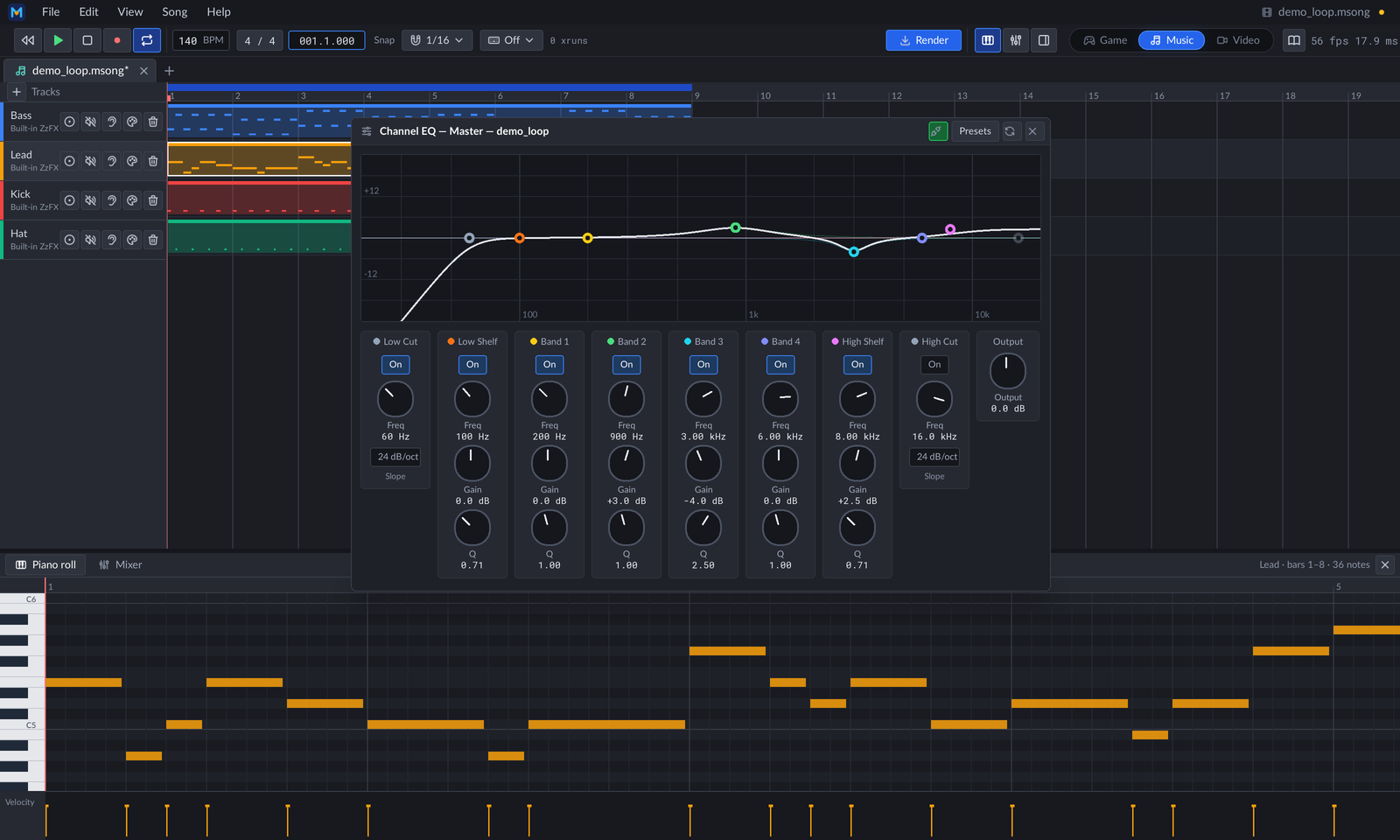This screenshot has width=1400, height=840.
Task: Toggle the loop playback button
Action: point(147,40)
